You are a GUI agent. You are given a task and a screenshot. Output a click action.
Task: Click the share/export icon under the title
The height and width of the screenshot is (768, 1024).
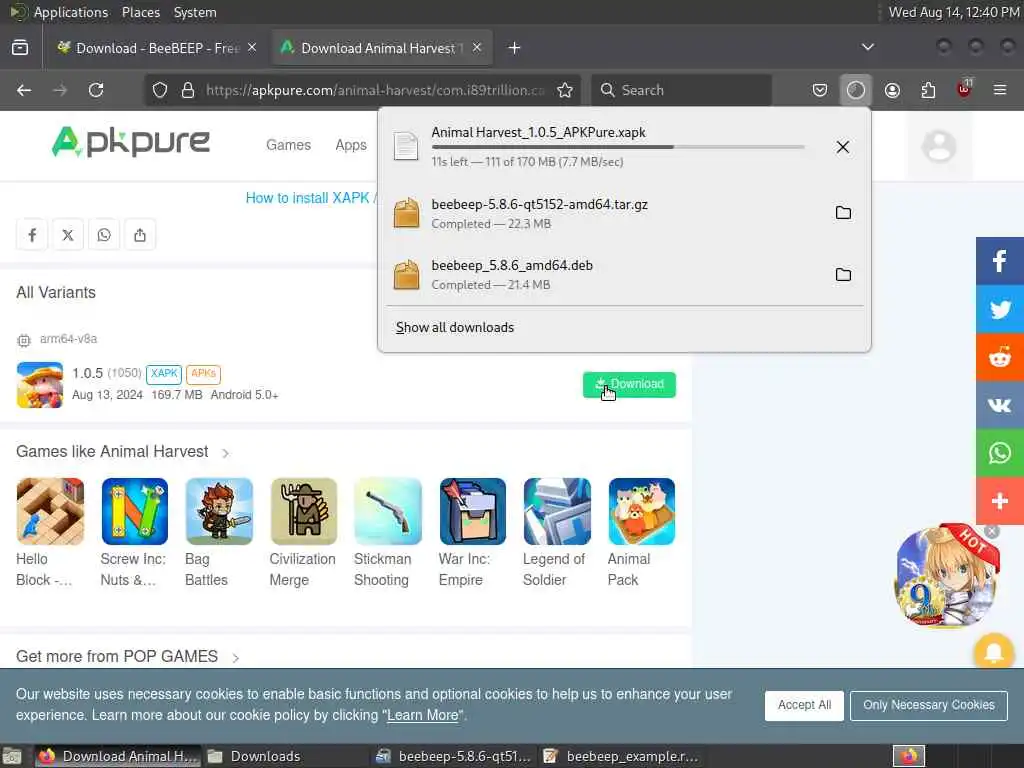tap(140, 235)
